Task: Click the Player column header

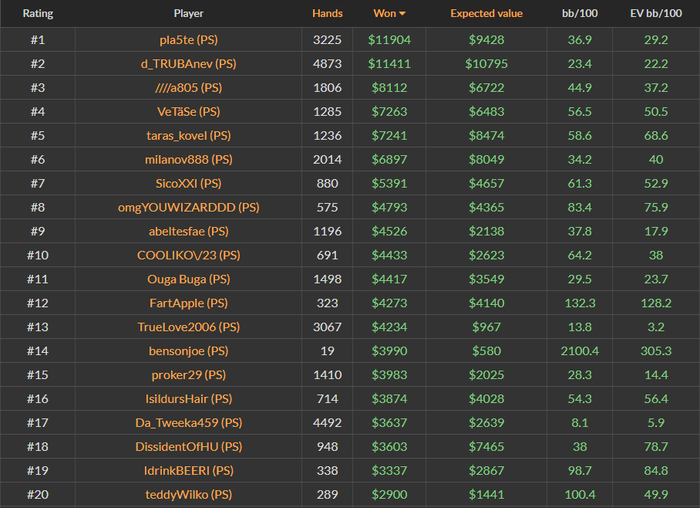Action: pyautogui.click(x=188, y=14)
